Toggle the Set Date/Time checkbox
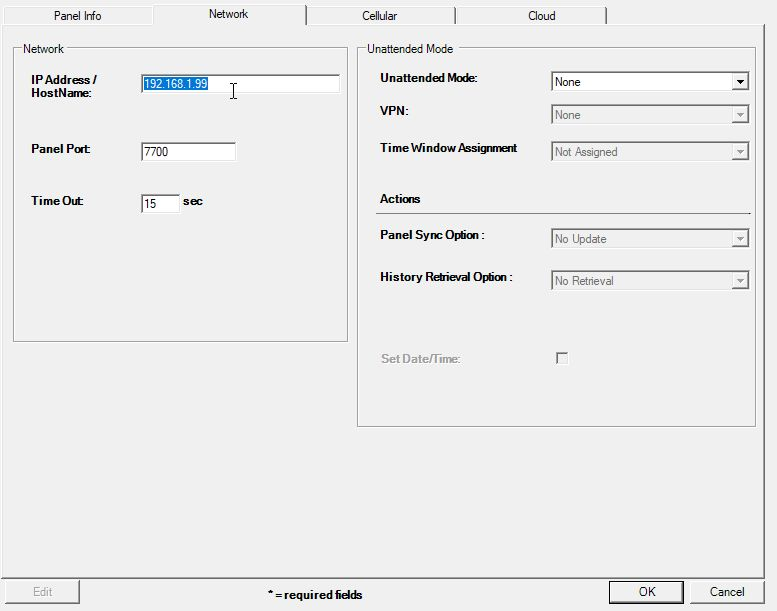Viewport: 777px width, 611px height. (562, 359)
